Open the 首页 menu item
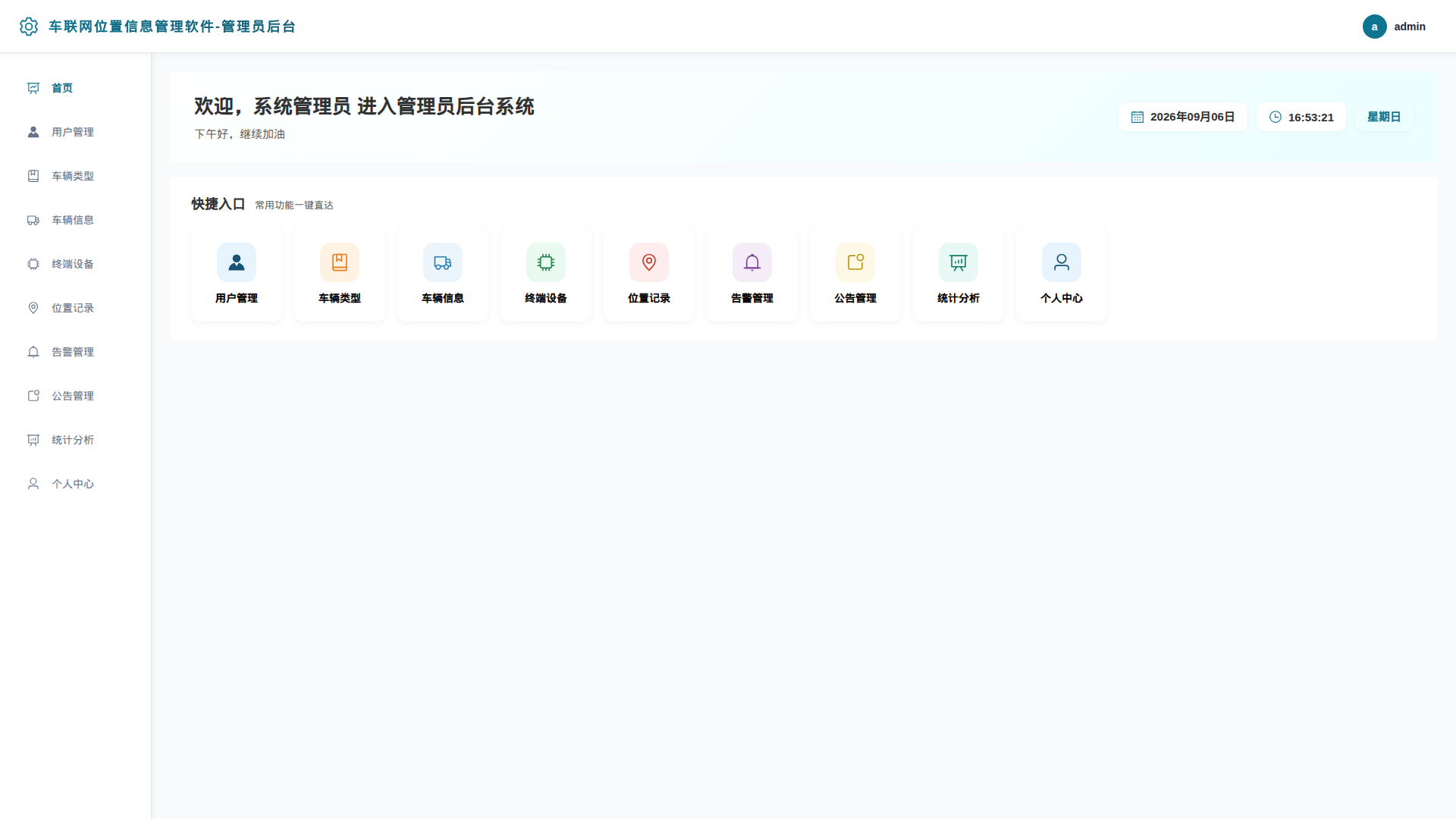The height and width of the screenshot is (819, 1456). 76,88
